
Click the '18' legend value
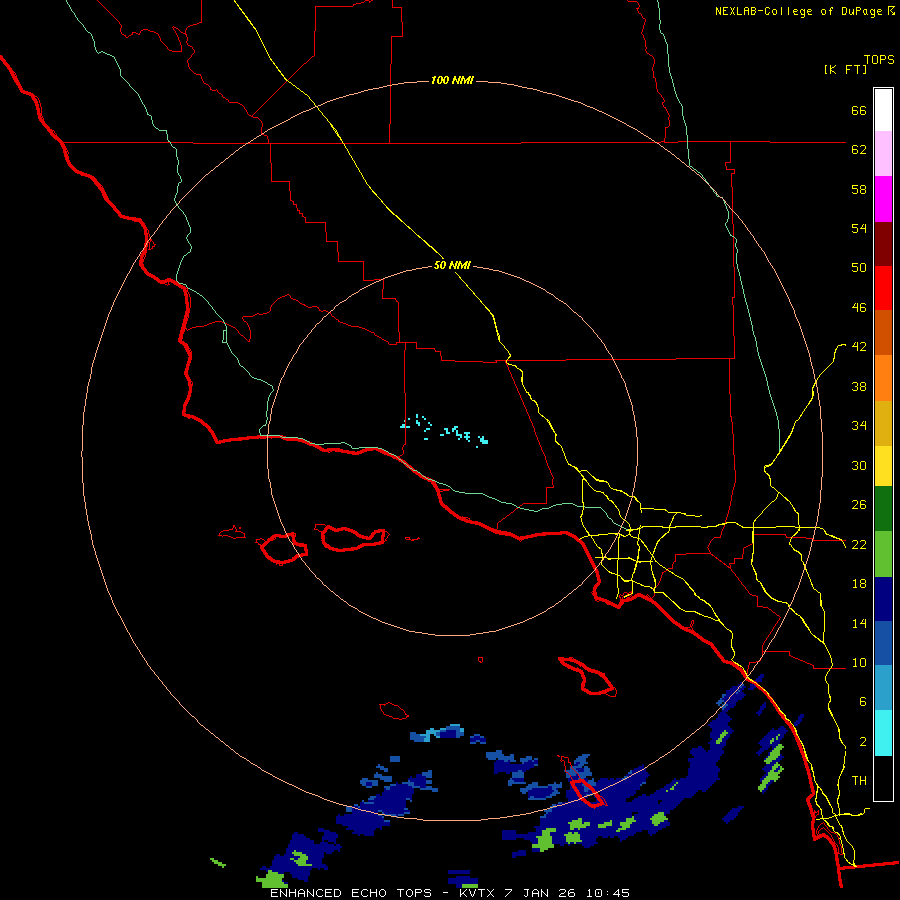coord(859,584)
